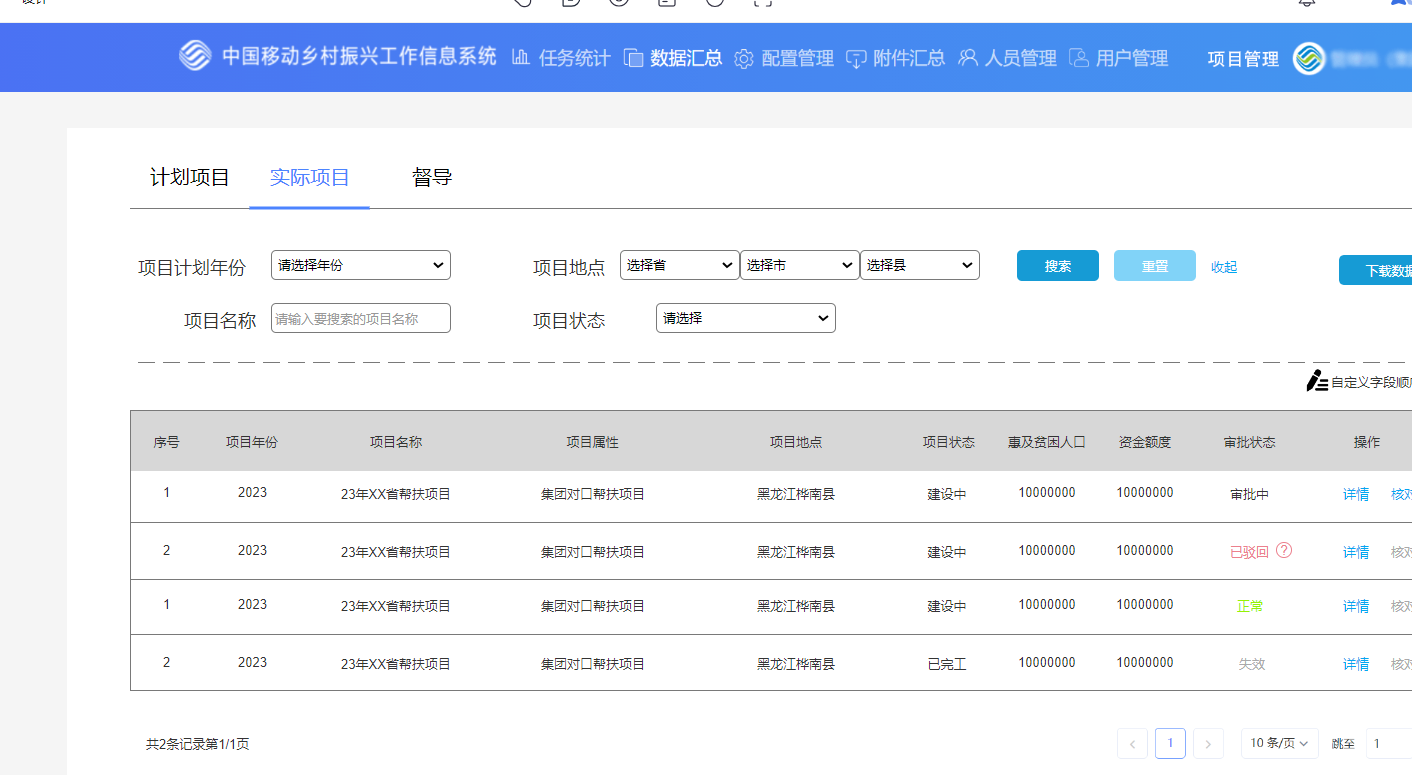Click the bar chart icon for 任务统计
The width and height of the screenshot is (1412, 775).
pyautogui.click(x=520, y=57)
